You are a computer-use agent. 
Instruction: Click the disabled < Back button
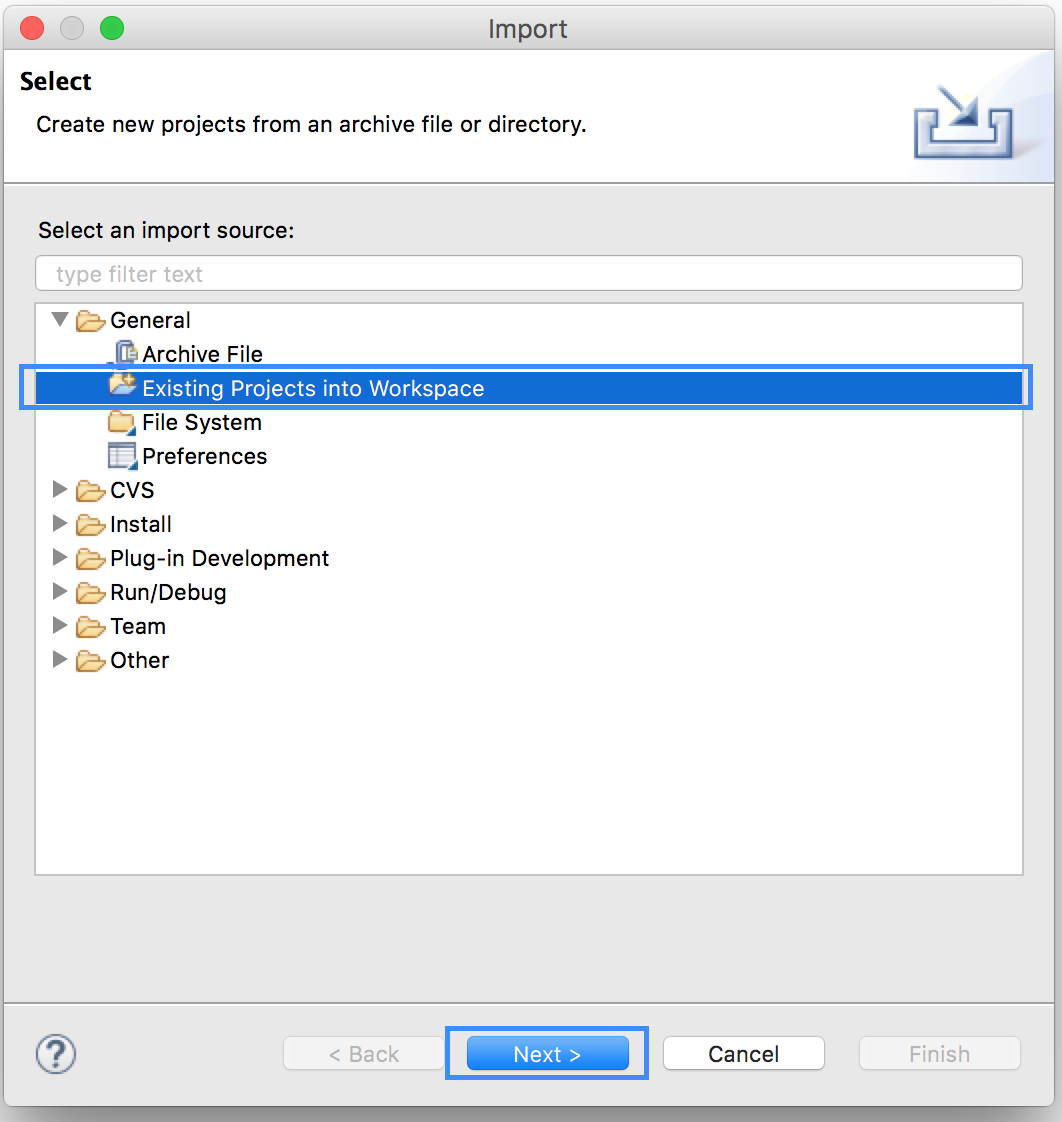364,1054
